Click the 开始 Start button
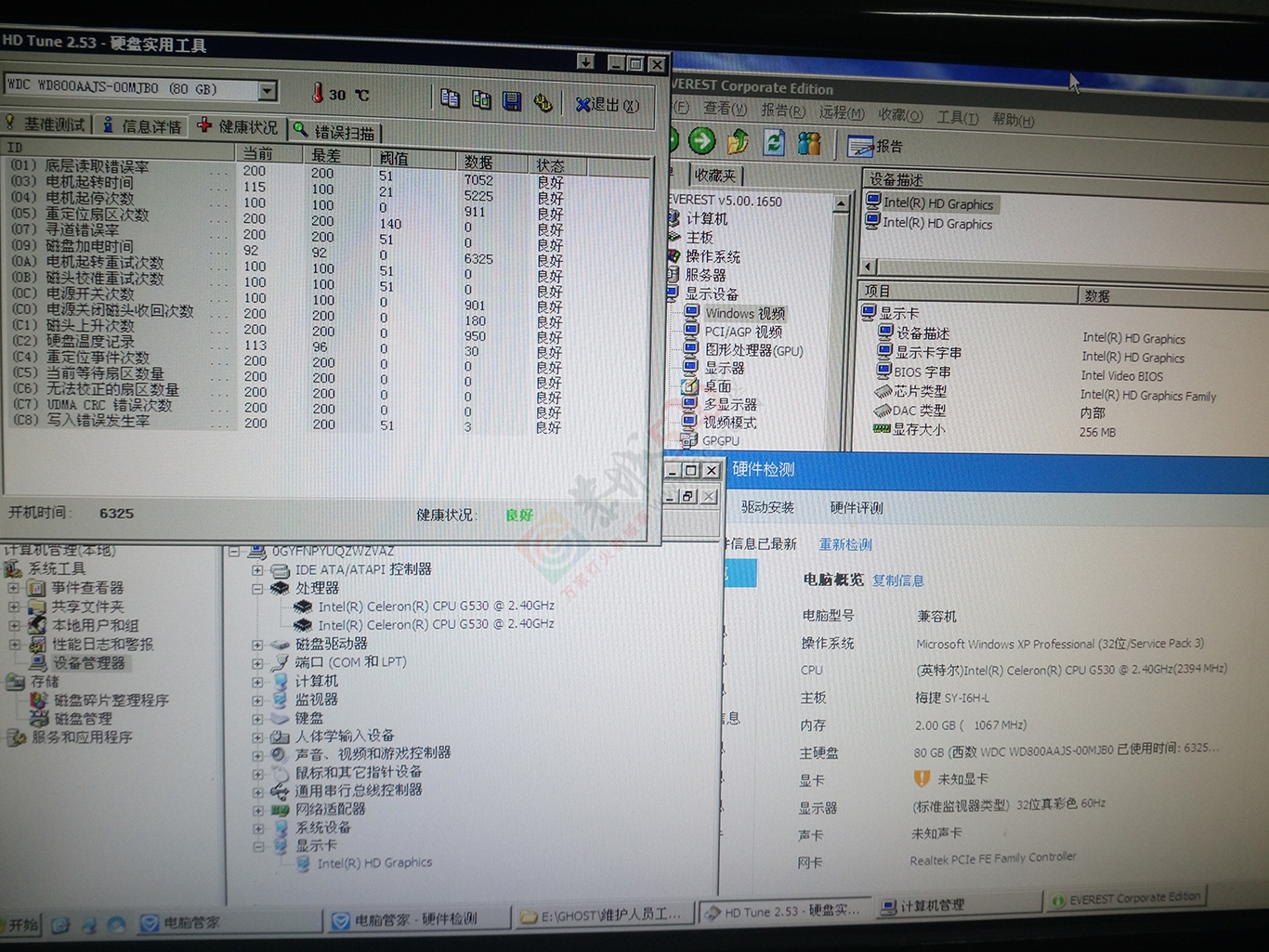 point(20,925)
